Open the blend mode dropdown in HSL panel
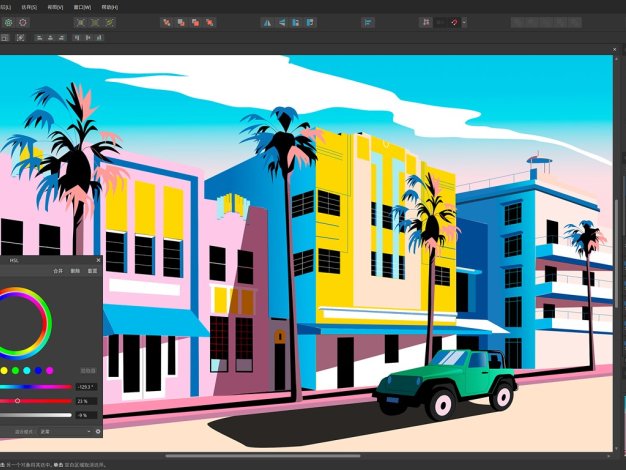The height and width of the screenshot is (470, 626). pyautogui.click(x=65, y=432)
